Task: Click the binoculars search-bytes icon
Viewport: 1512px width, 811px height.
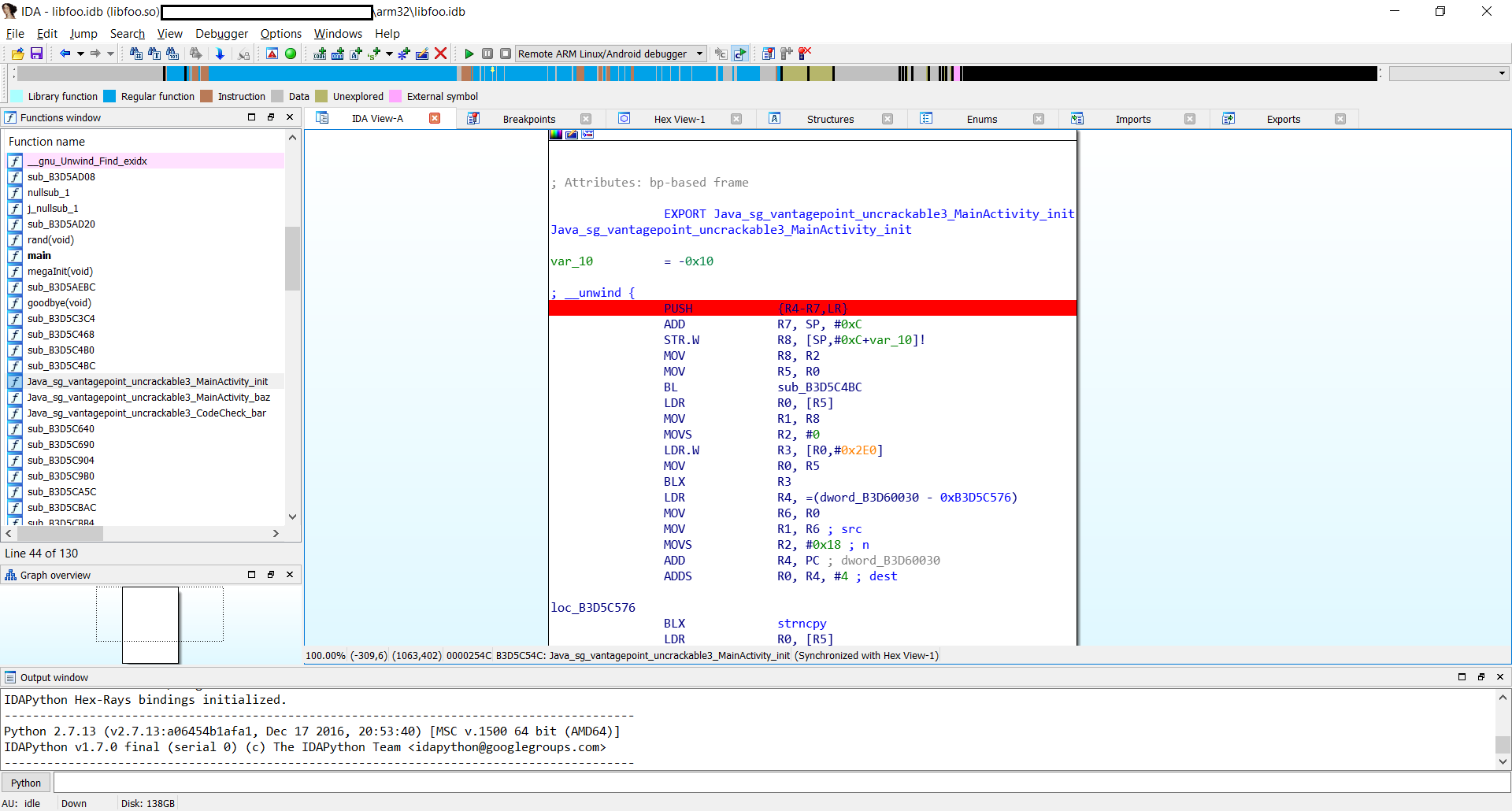Action: pos(172,54)
